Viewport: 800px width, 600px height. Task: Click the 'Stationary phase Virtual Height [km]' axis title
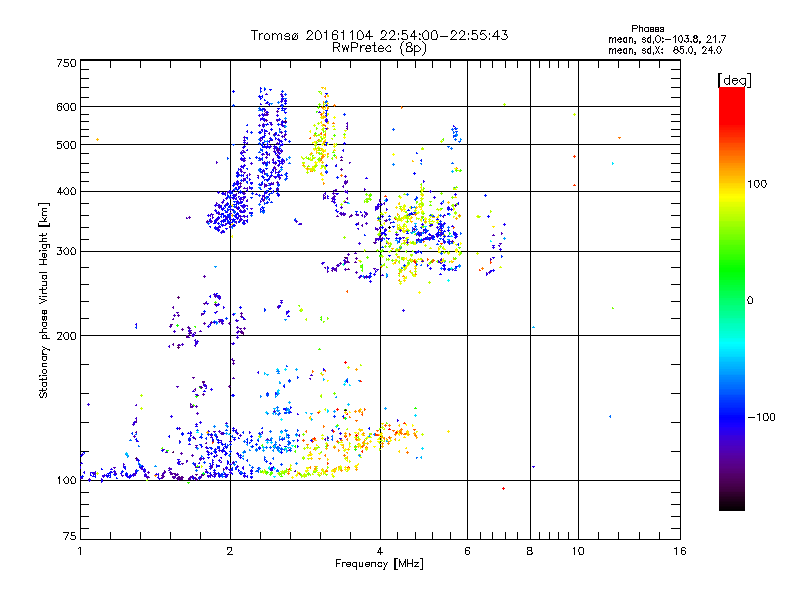click(x=44, y=300)
